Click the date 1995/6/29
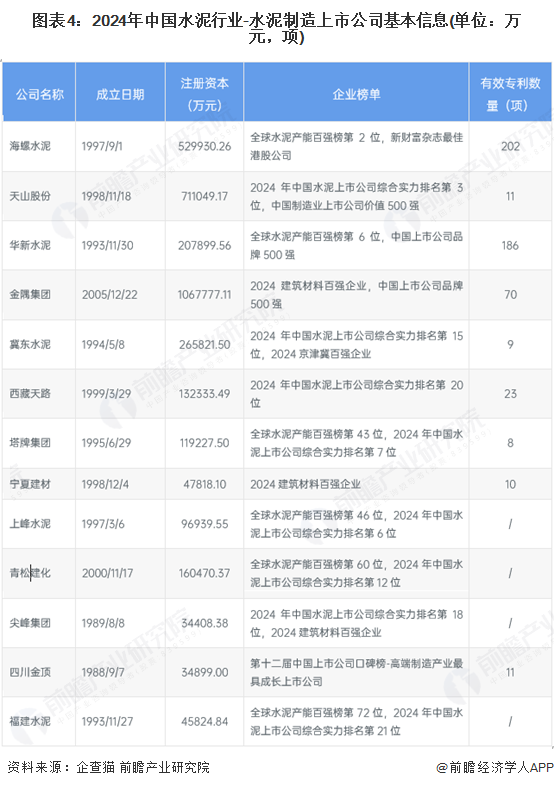The image size is (554, 788). coord(106,443)
